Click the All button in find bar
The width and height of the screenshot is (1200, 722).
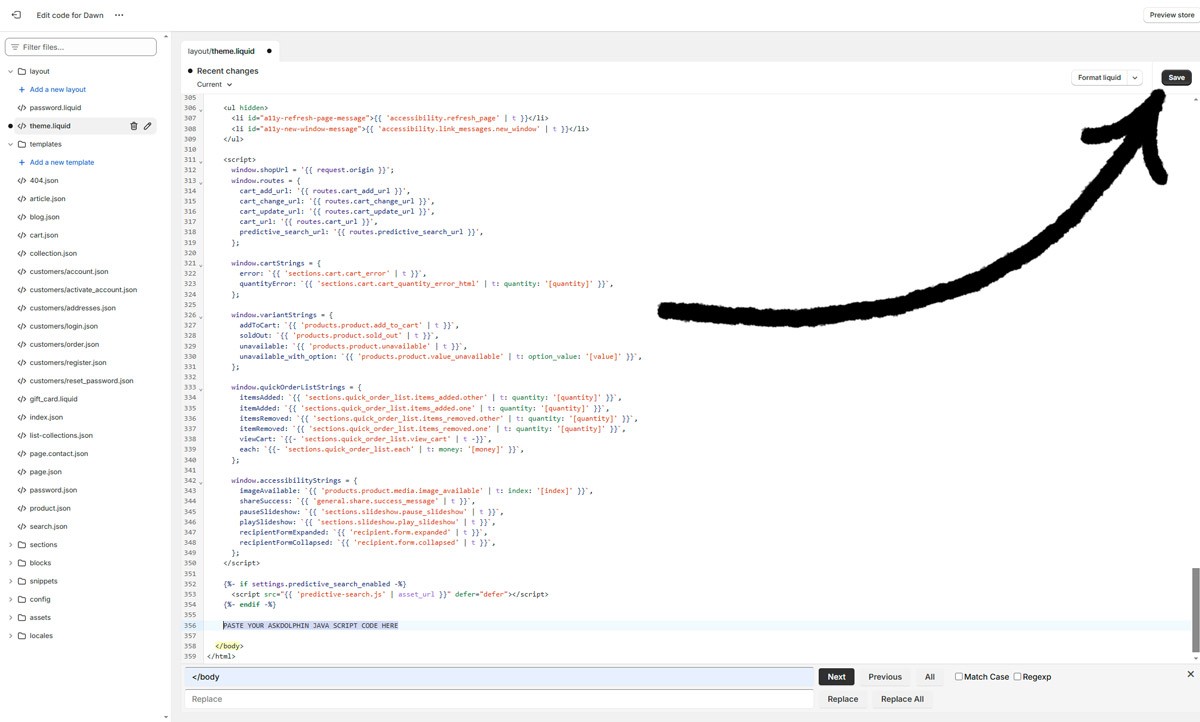pyautogui.click(x=930, y=677)
